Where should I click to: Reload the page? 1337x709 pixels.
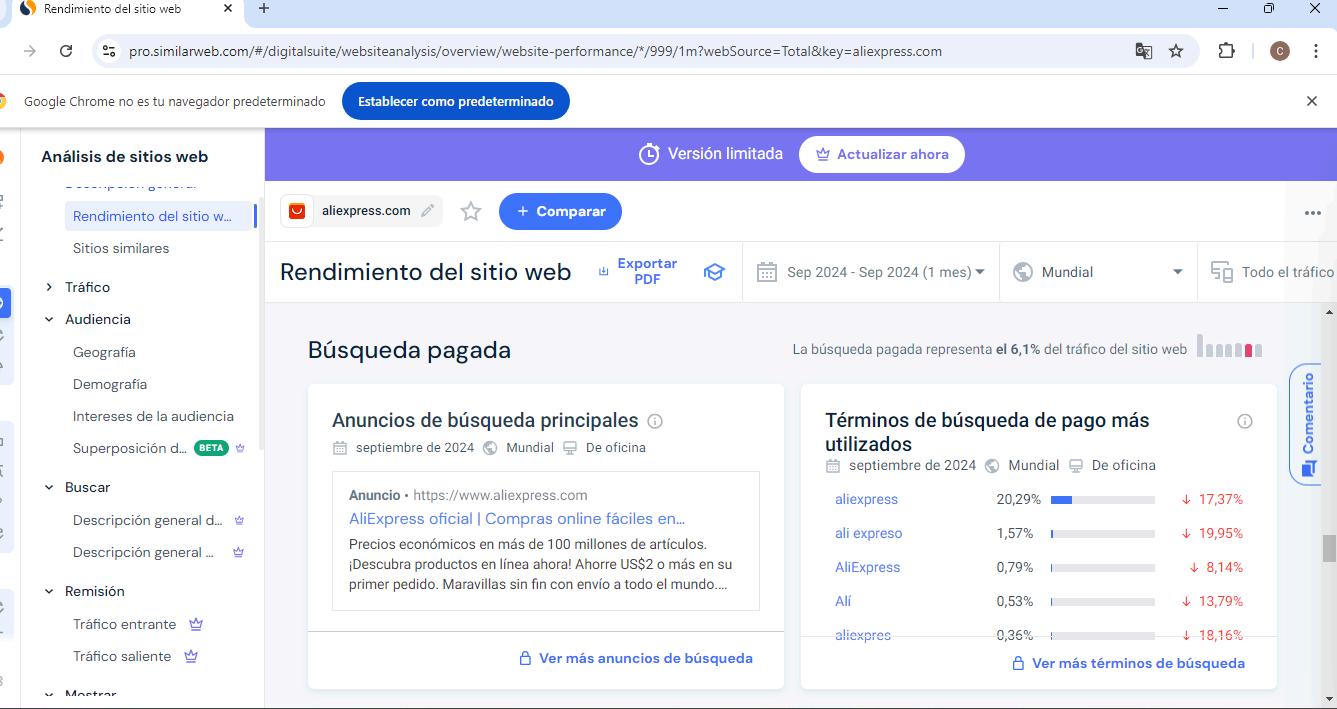(x=66, y=51)
